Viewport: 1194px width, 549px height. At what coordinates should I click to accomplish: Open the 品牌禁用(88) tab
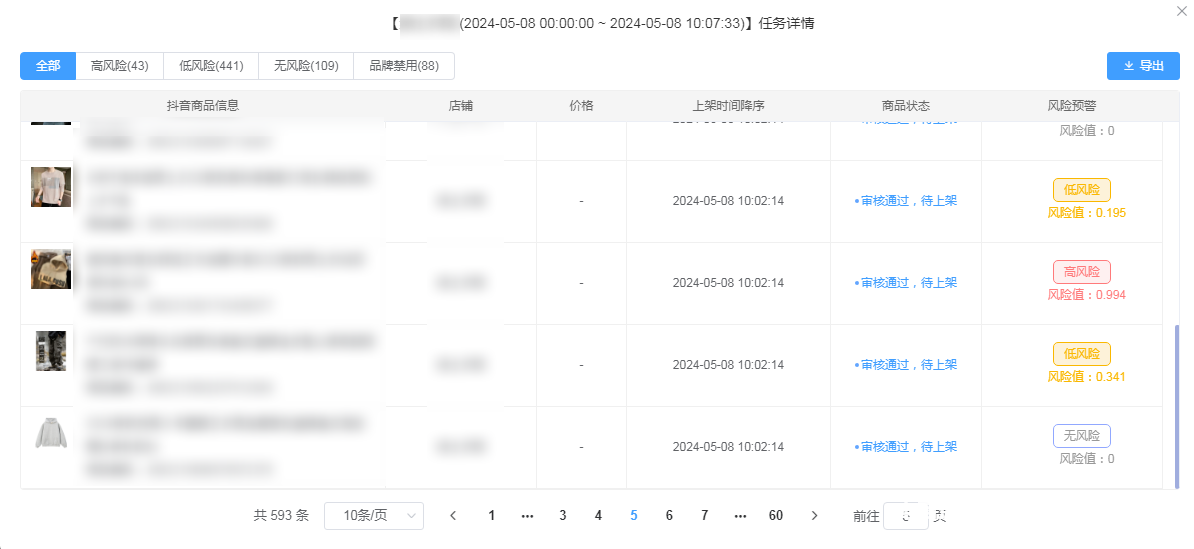(x=404, y=66)
